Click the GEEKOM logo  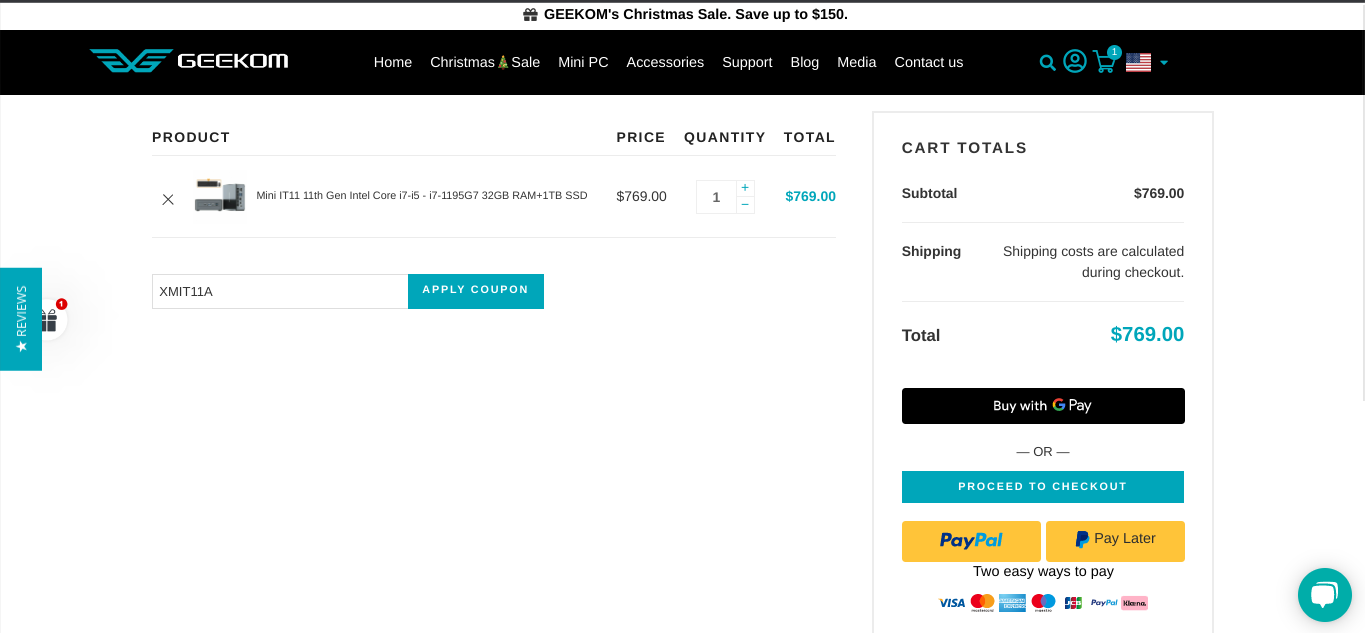(x=189, y=61)
